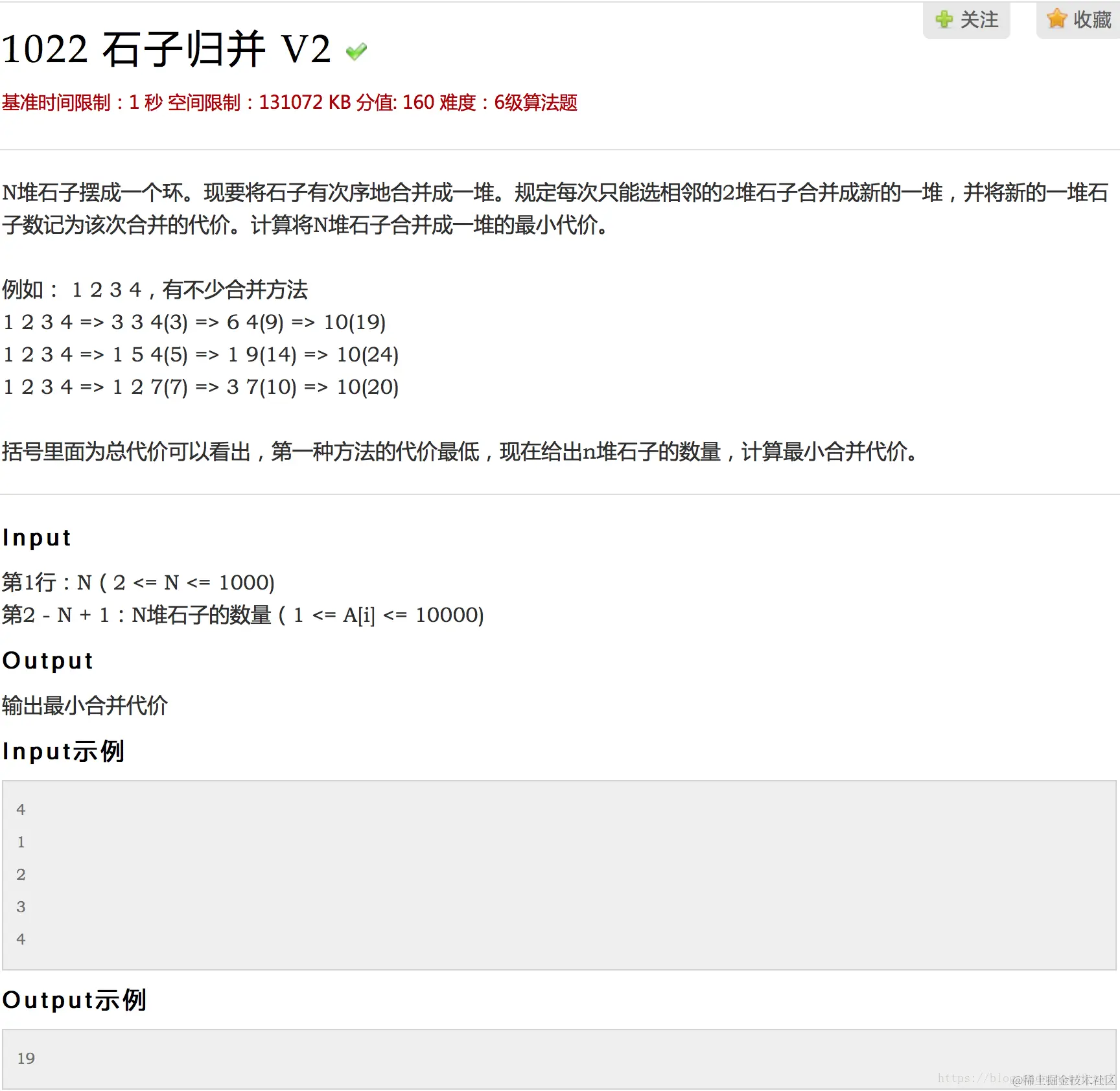Click the example line ending in 10(20)
1120x1091 pixels.
(x=201, y=387)
